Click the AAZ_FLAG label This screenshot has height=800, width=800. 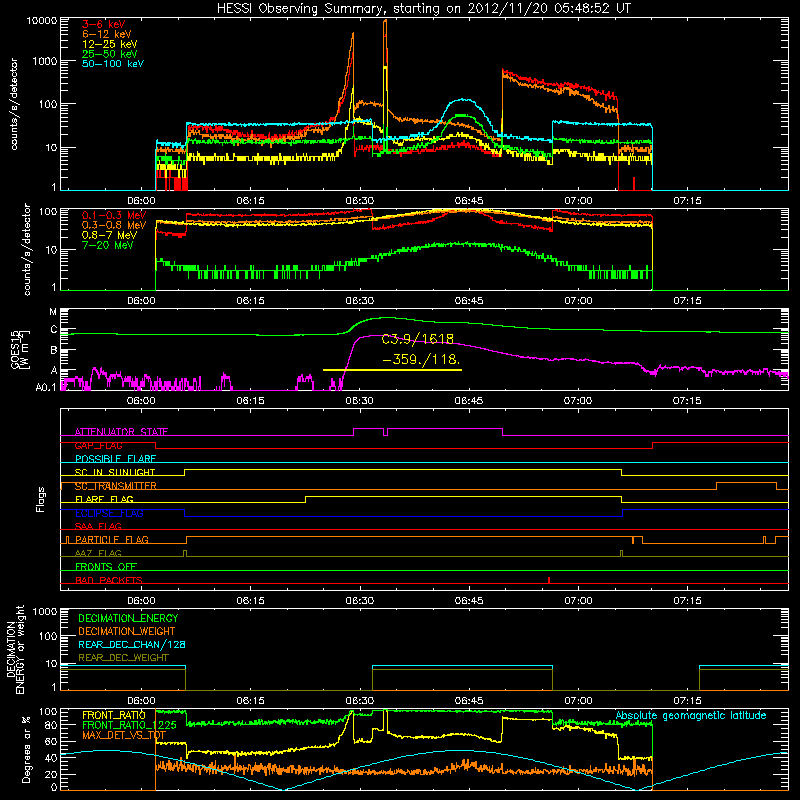click(98, 553)
